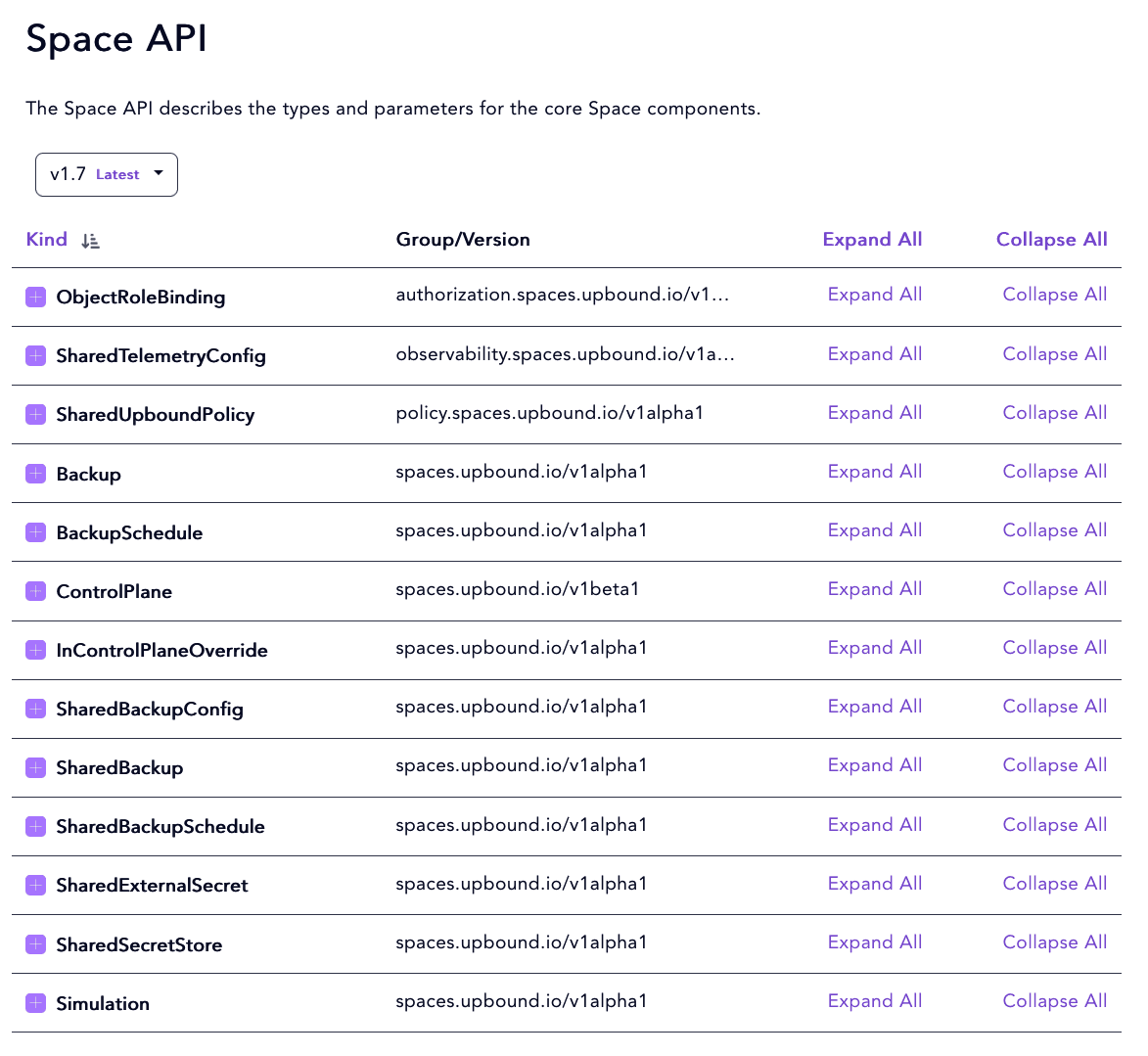Expand the SharedUpboundPolicy row
The image size is (1148, 1056).
pyautogui.click(x=36, y=415)
